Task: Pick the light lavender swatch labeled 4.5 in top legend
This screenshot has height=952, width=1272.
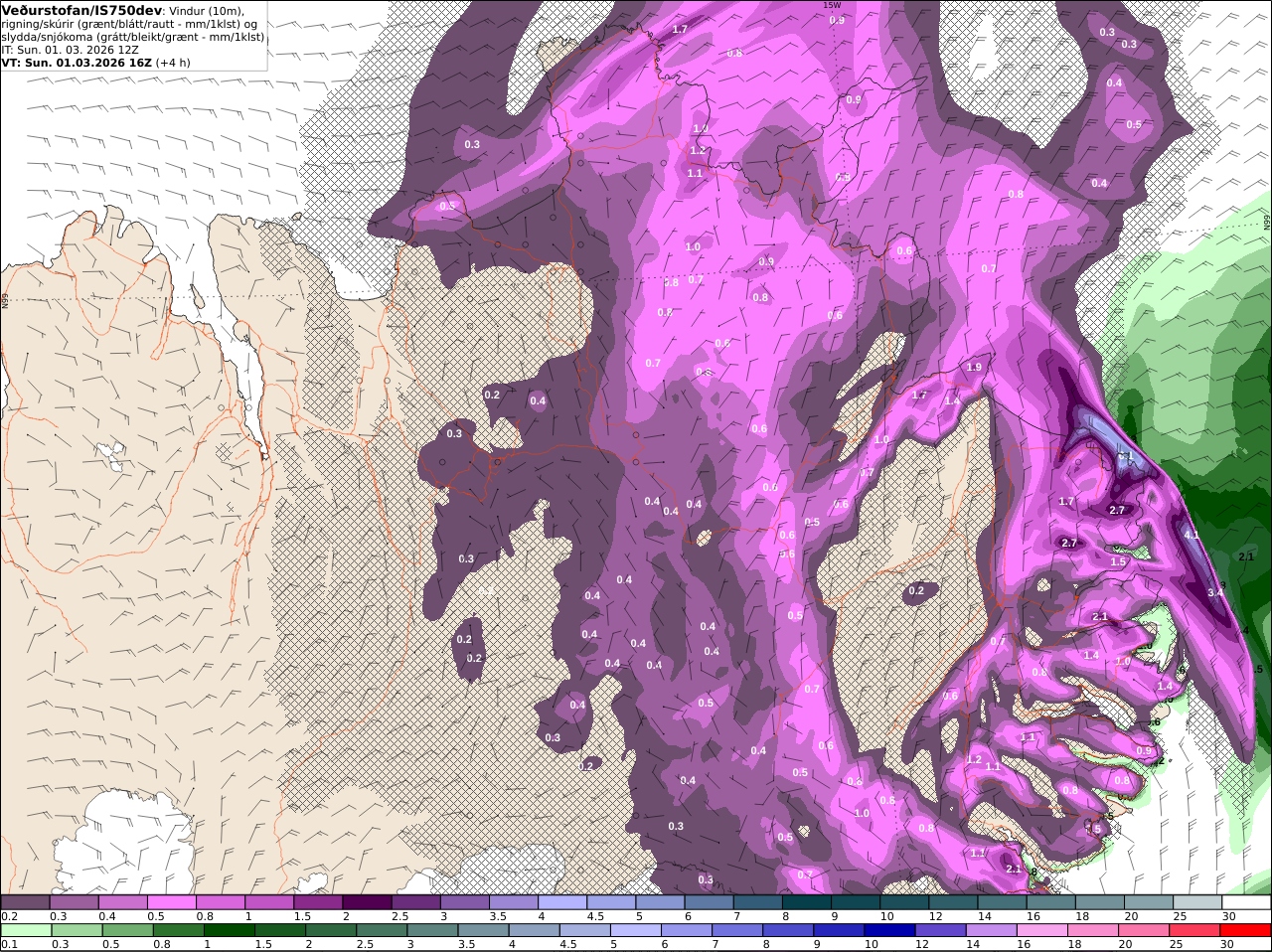Action: coord(611,902)
